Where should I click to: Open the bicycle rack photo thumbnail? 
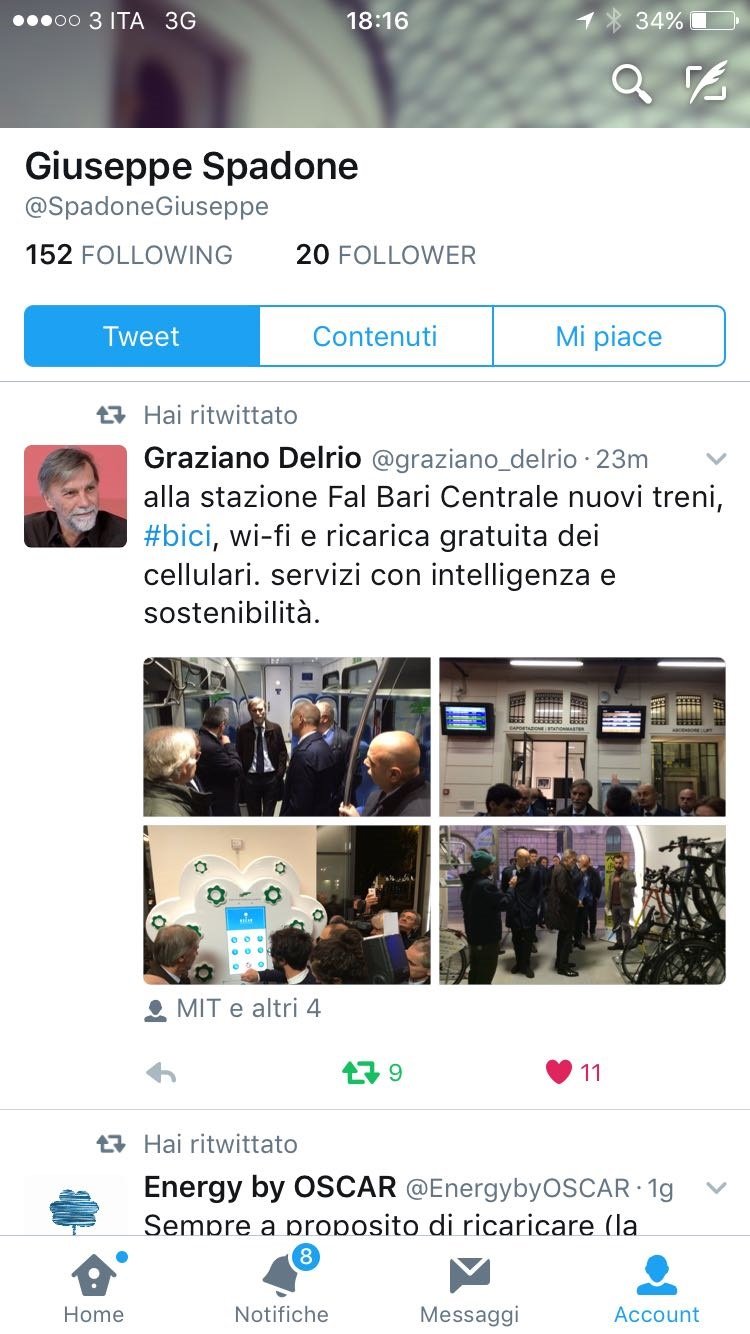(582, 905)
